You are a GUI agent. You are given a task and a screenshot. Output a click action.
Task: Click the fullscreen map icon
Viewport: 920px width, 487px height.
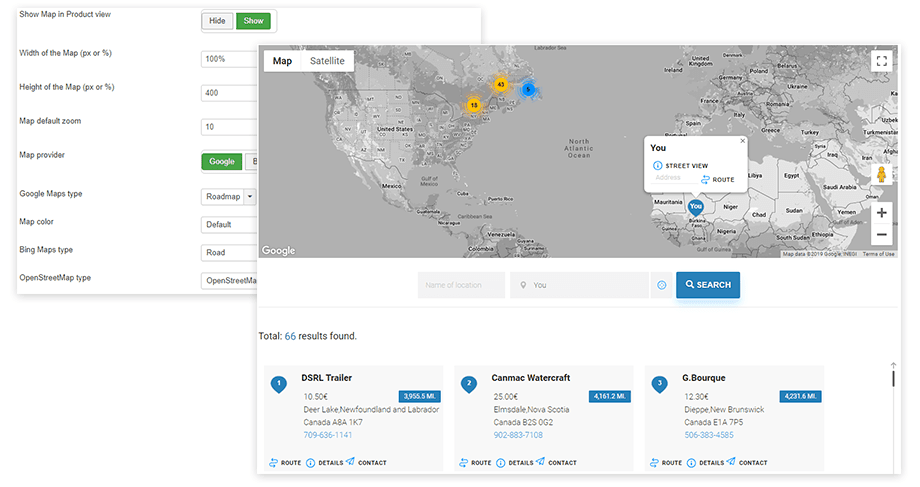881,61
